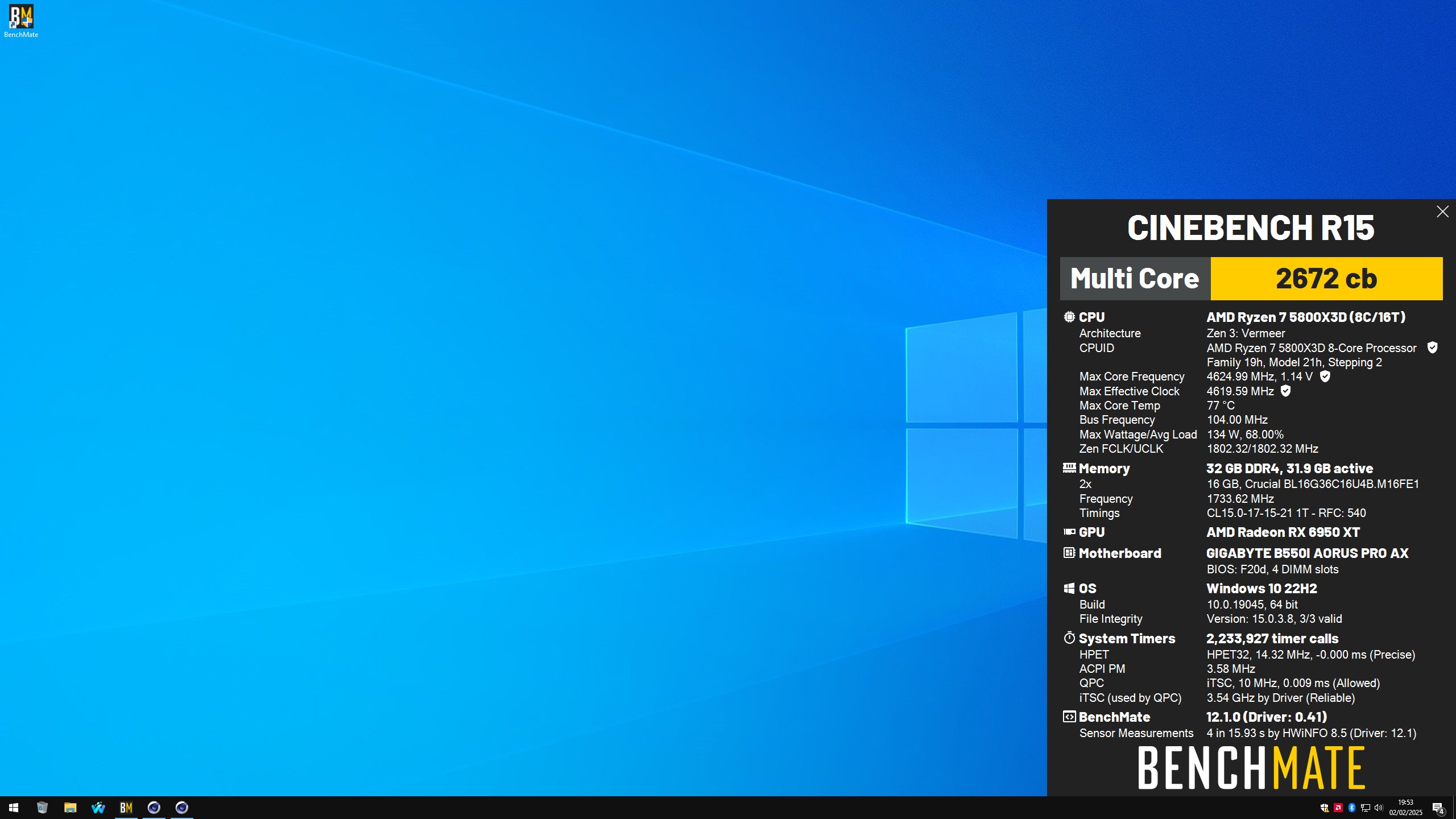Click the shield next to Max Effective Clock
The image size is (1456, 819).
tap(1285, 391)
